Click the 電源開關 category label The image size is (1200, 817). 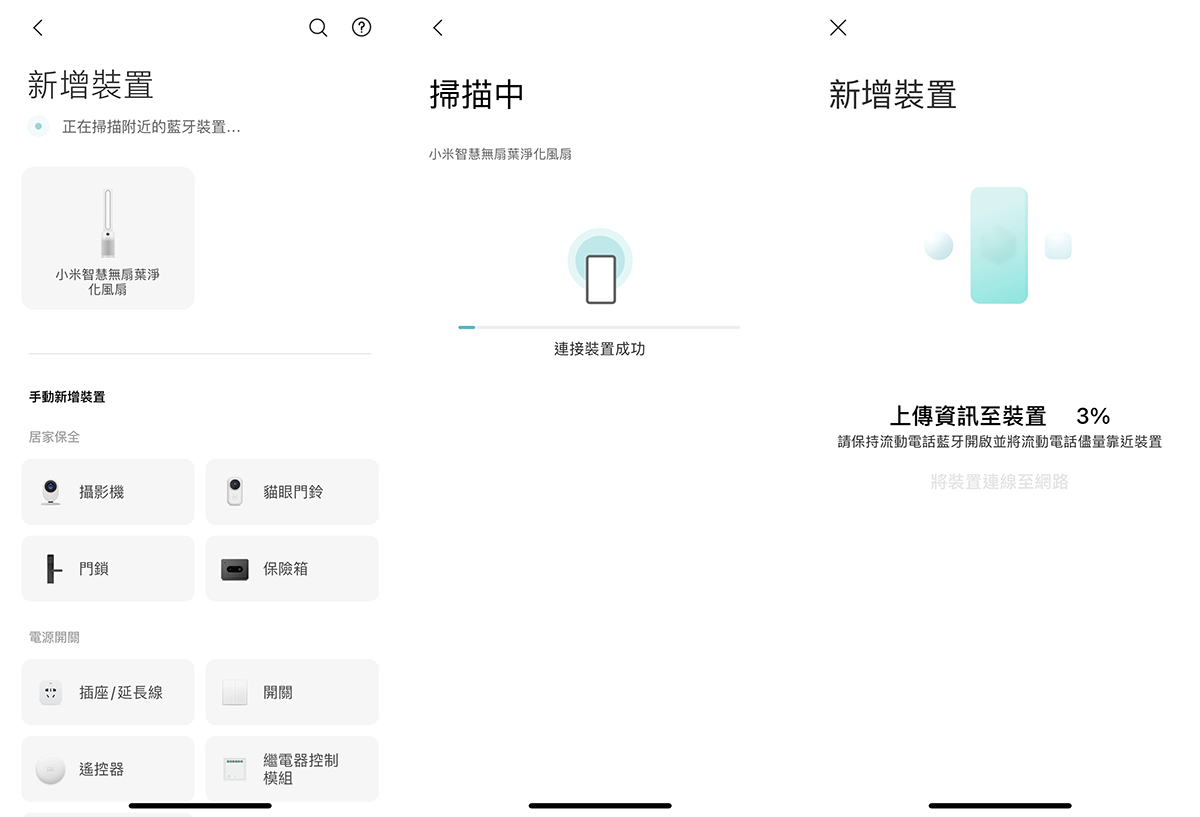point(54,637)
